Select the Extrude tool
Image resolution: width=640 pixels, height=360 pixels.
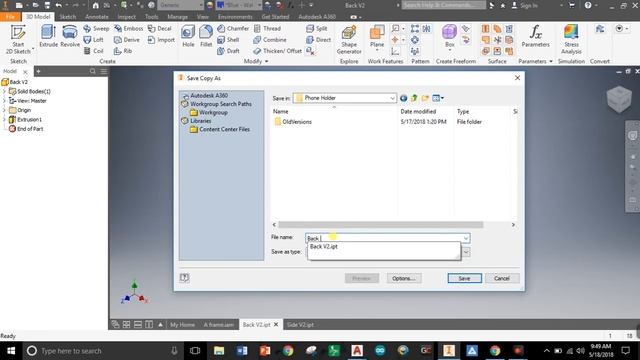(x=48, y=36)
